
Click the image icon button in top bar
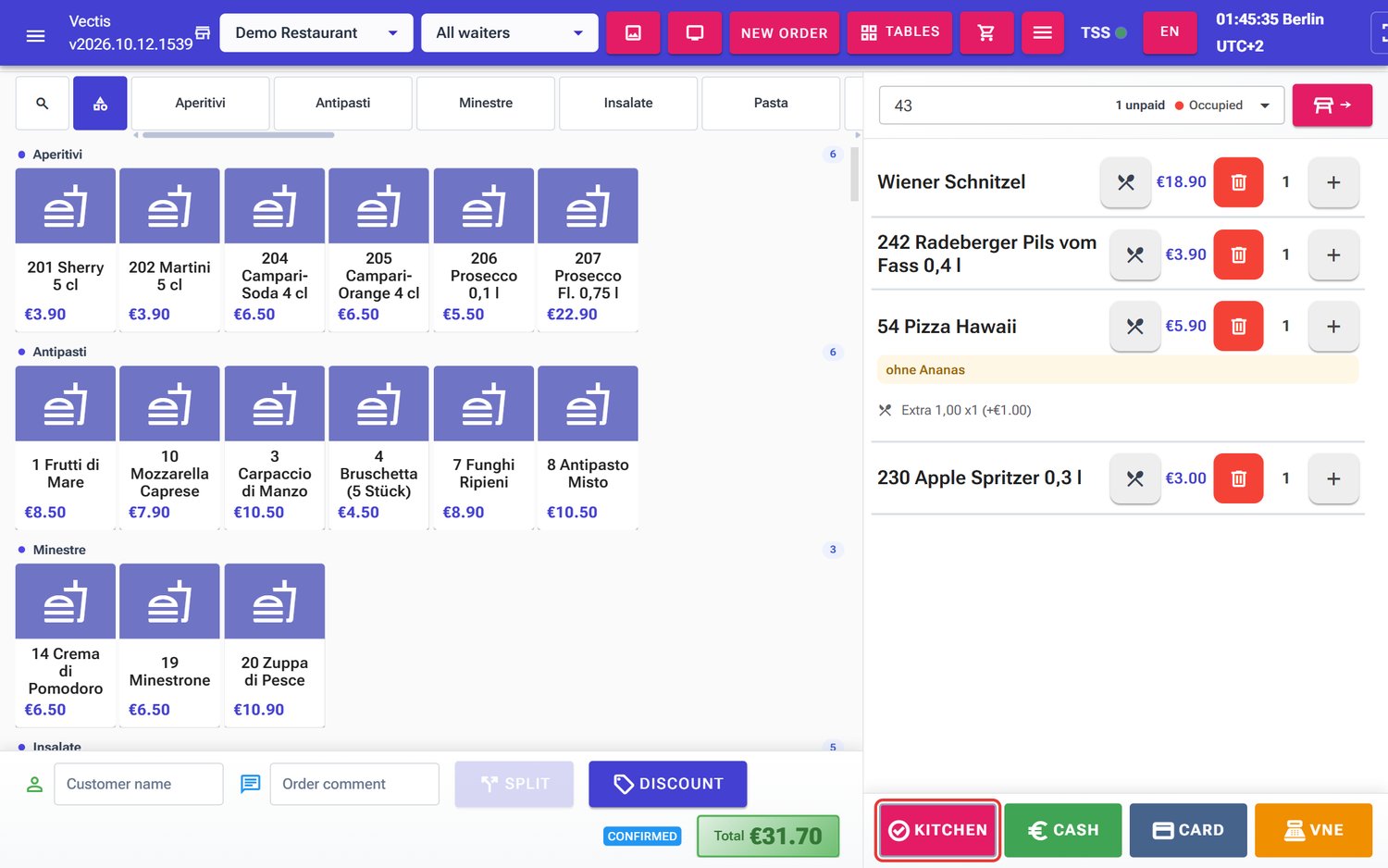(x=633, y=33)
